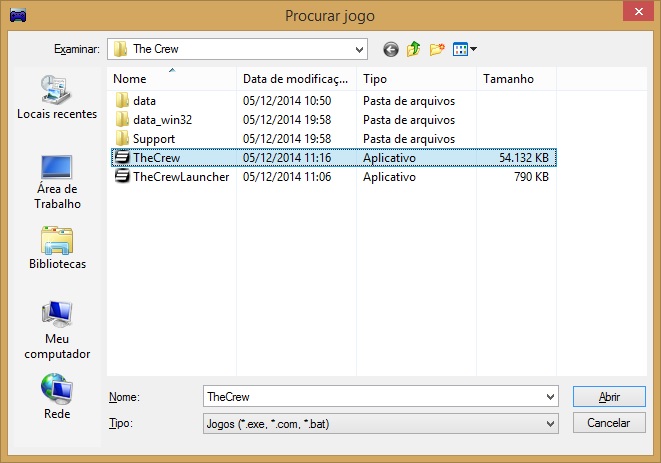Image resolution: width=661 pixels, height=463 pixels.
Task: Click the TheCrew application icon
Action: [x=122, y=157]
